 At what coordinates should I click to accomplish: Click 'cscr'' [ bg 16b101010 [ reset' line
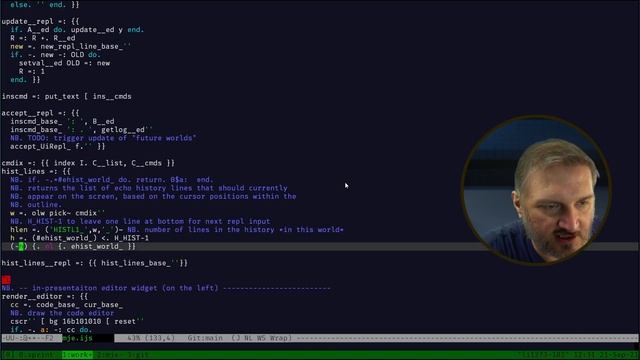point(77,322)
